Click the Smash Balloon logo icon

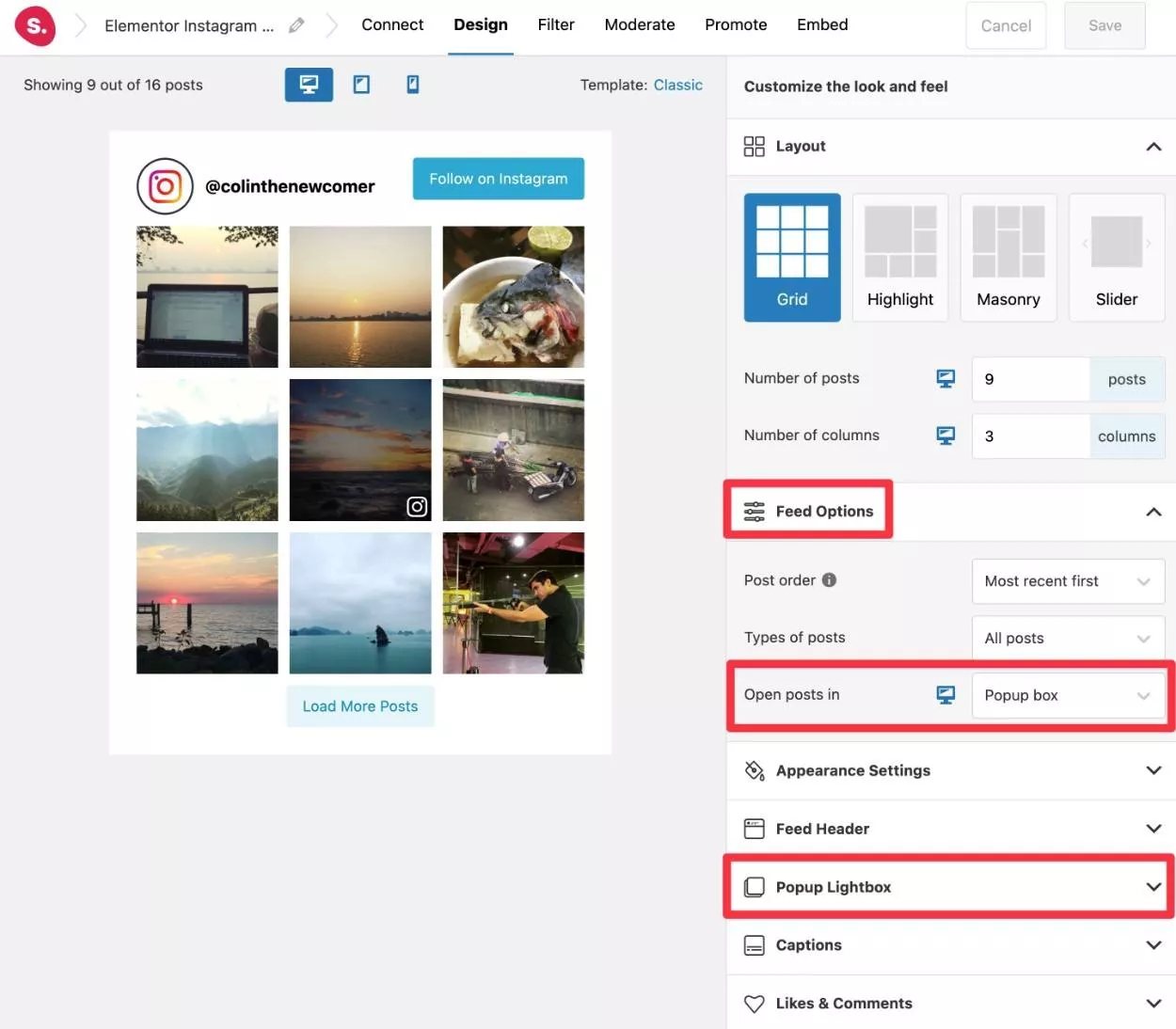click(x=35, y=26)
